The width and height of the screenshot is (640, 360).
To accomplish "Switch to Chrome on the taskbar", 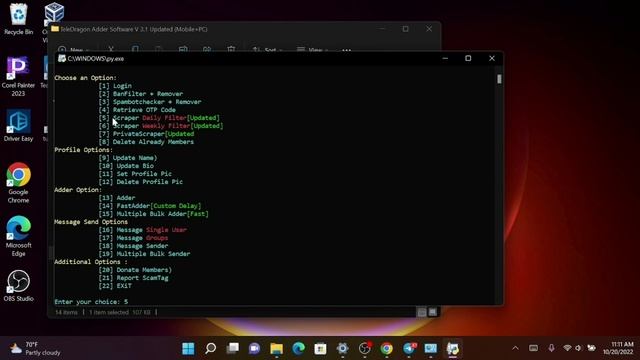I will tap(387, 348).
